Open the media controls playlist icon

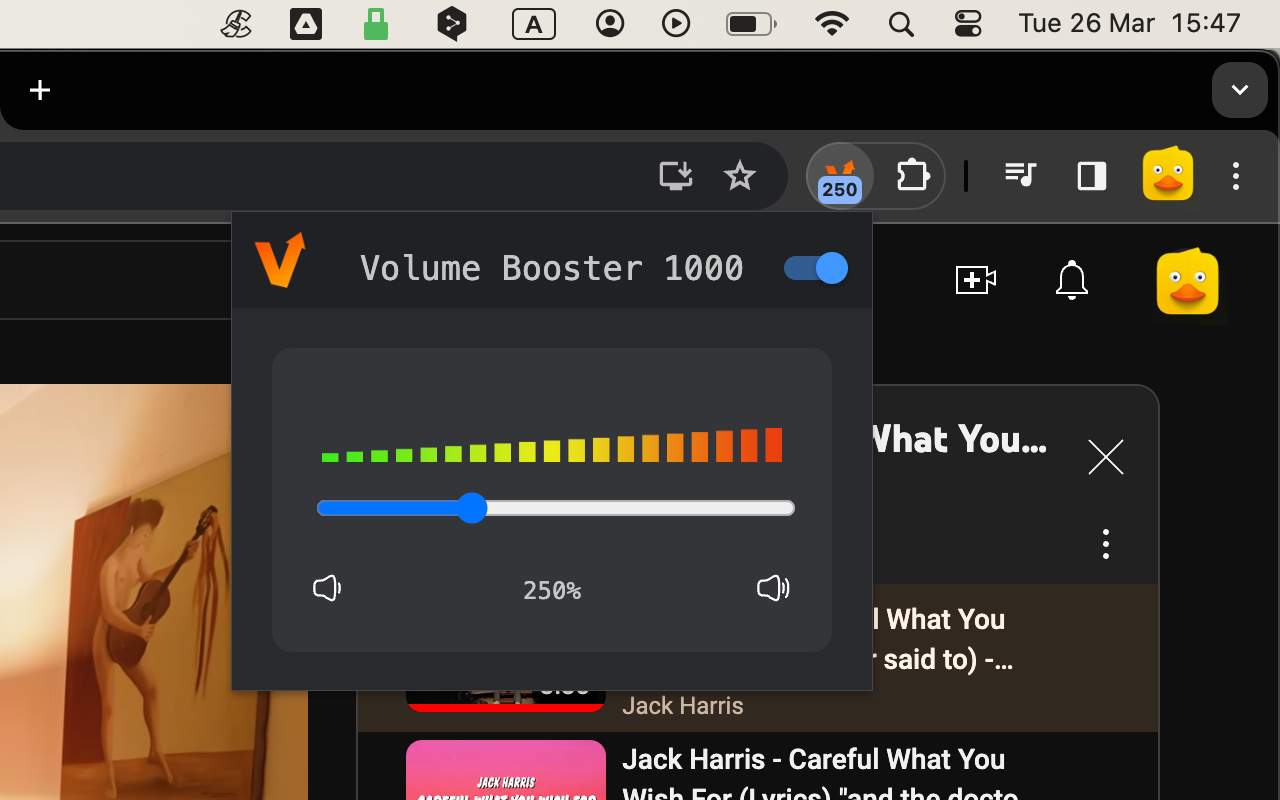pyautogui.click(x=1020, y=176)
